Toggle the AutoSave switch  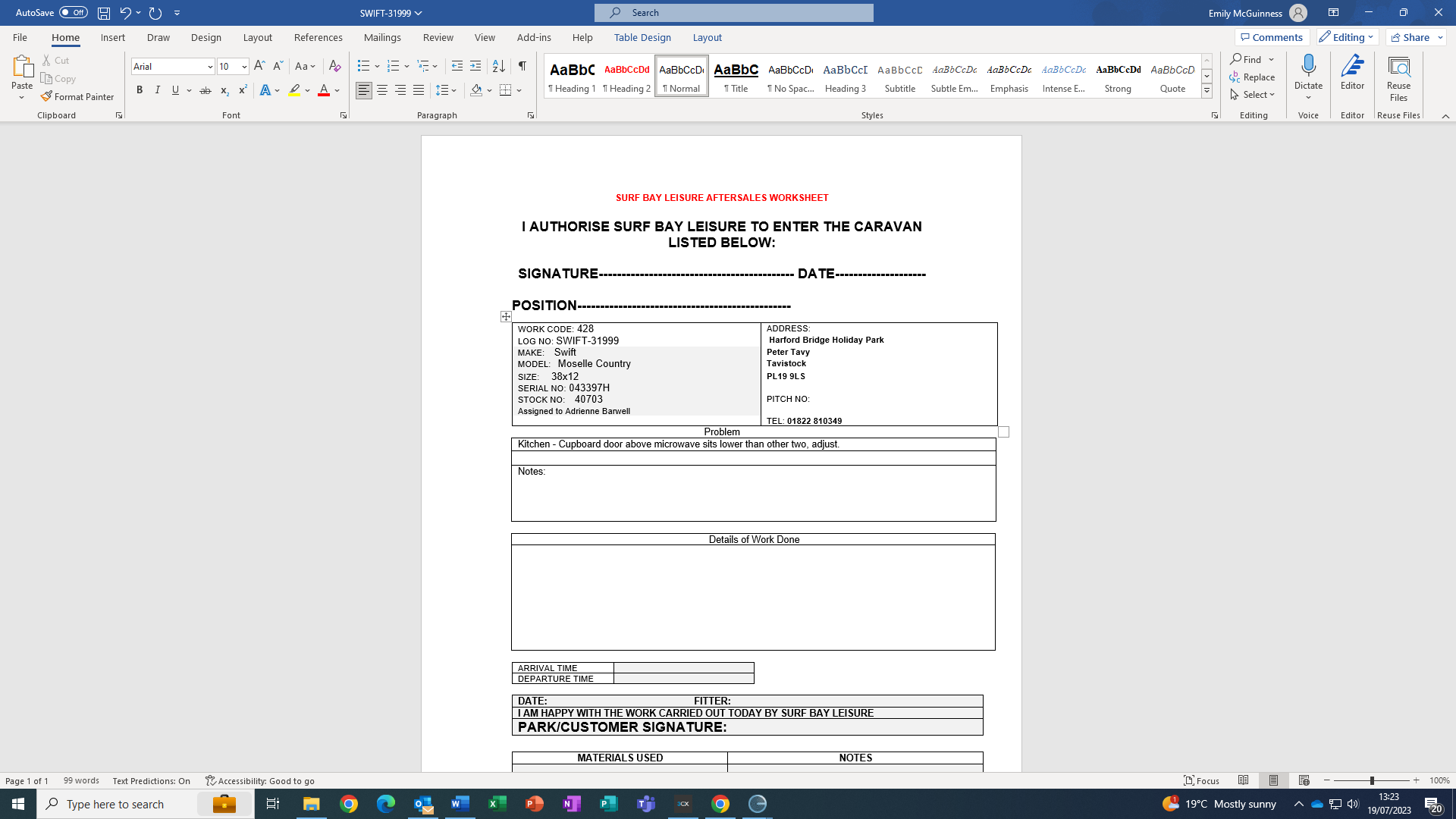click(x=73, y=13)
